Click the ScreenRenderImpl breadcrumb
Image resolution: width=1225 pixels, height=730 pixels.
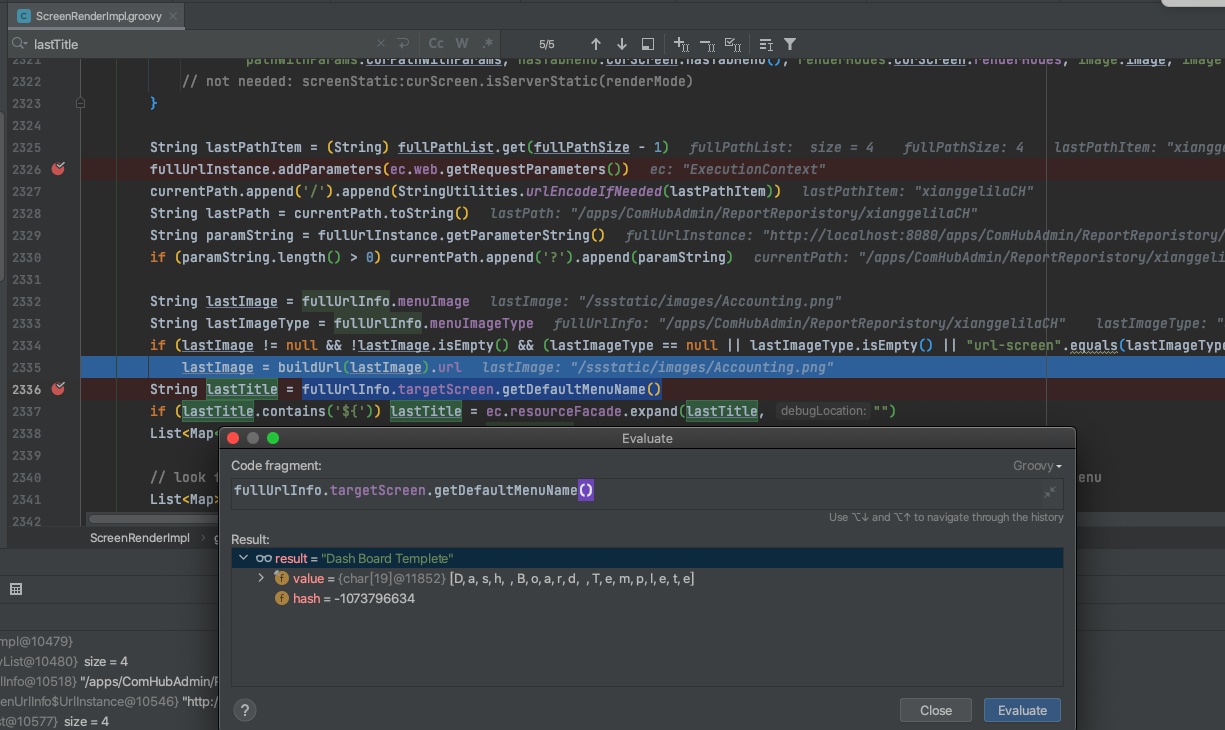(x=140, y=538)
